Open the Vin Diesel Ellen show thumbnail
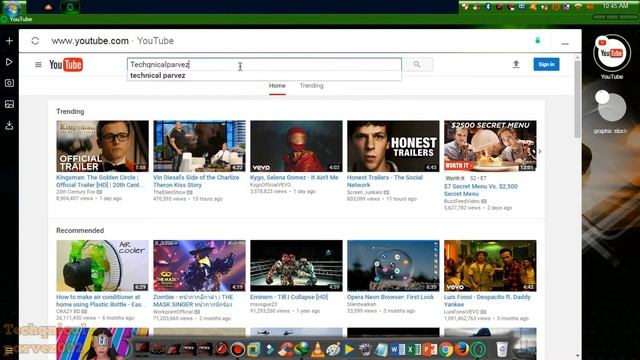 click(200, 146)
